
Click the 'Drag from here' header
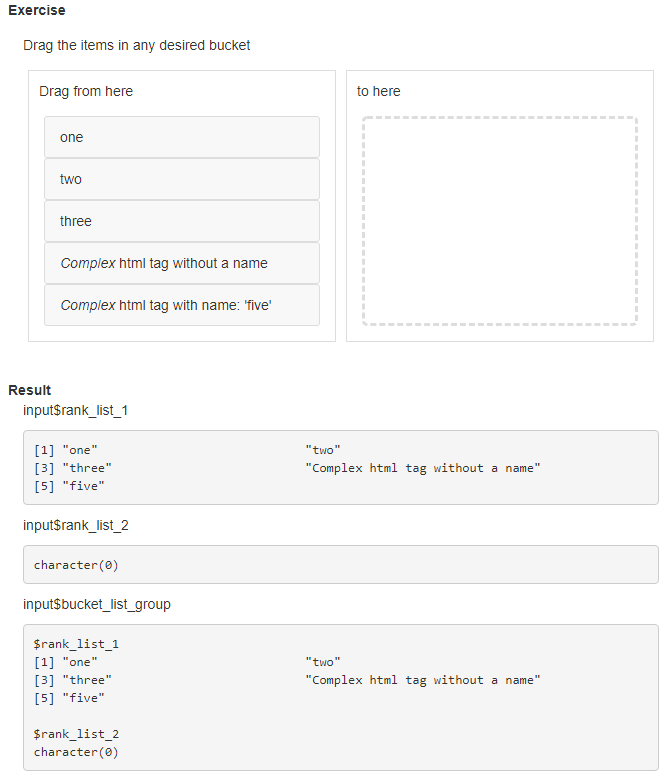tap(86, 91)
